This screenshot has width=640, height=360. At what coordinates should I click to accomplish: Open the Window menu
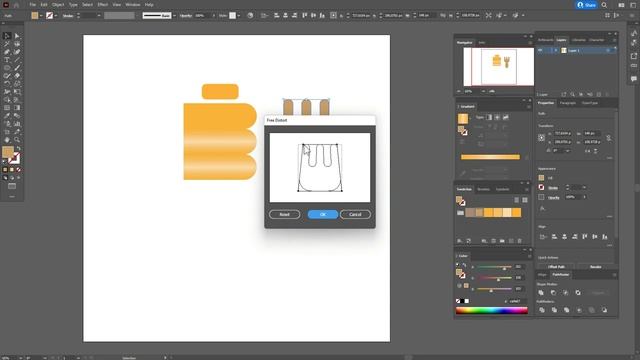click(133, 5)
